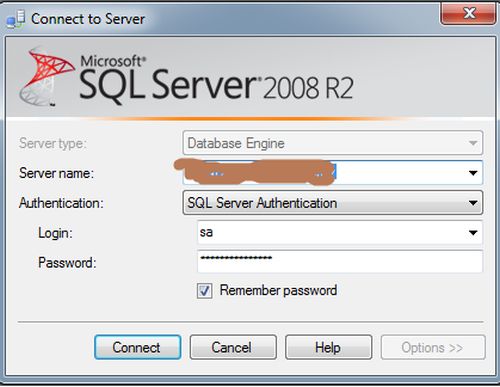
Task: Open the Server name dropdown arrow
Action: [473, 173]
